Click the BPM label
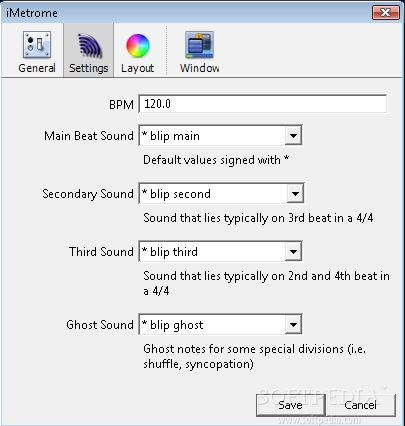 click(121, 105)
